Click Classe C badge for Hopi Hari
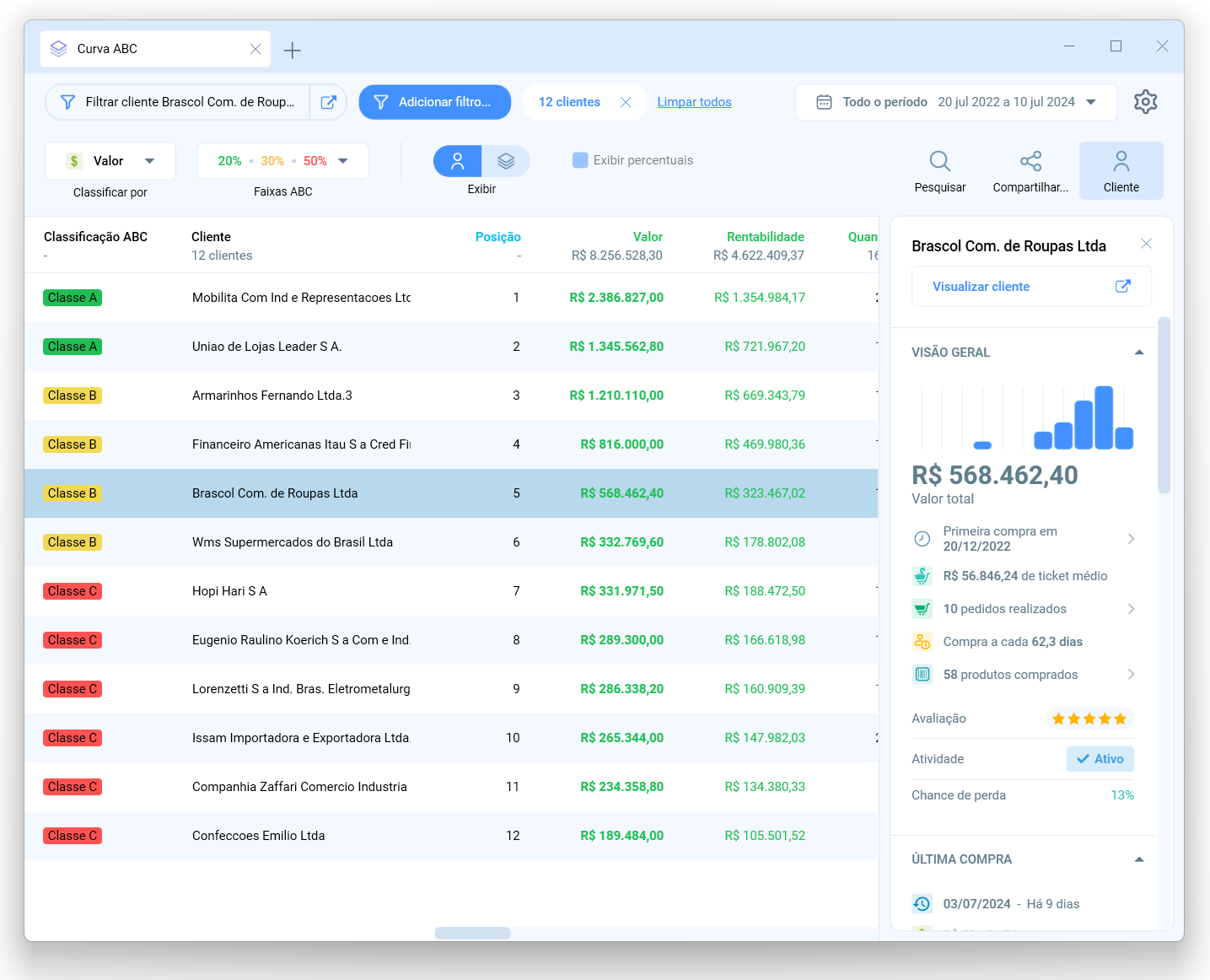1210x980 pixels. point(73,591)
